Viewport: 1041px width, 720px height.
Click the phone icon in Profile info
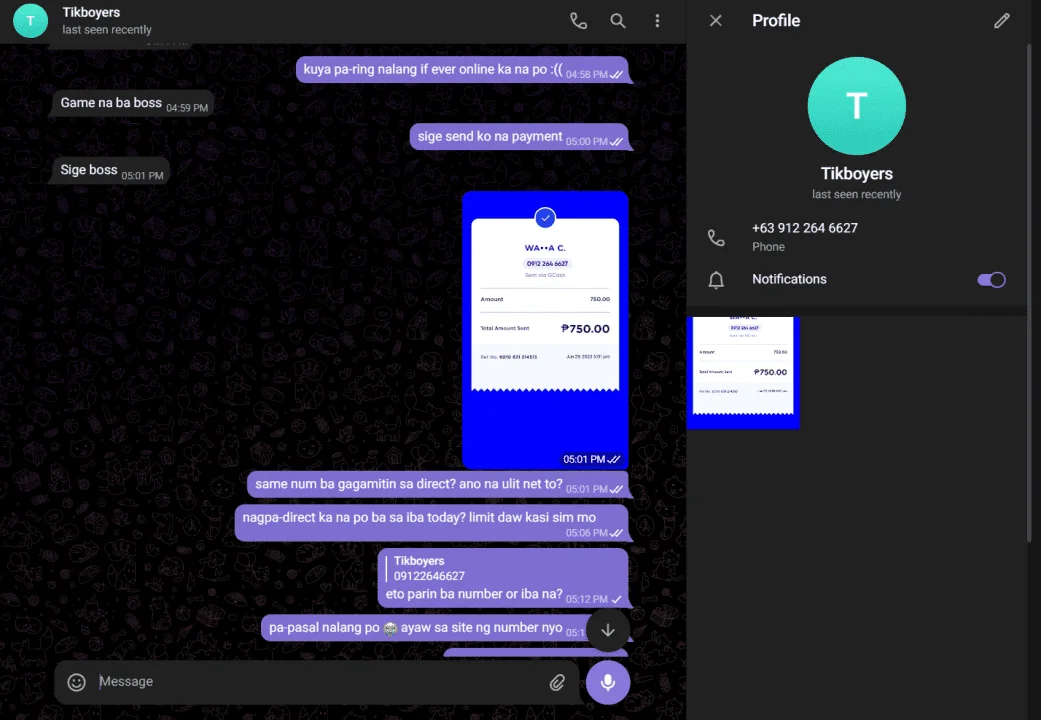pos(716,237)
